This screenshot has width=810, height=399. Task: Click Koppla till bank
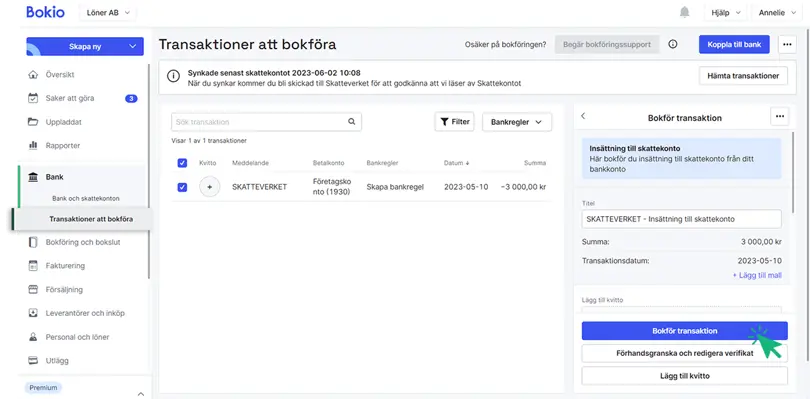tap(734, 44)
